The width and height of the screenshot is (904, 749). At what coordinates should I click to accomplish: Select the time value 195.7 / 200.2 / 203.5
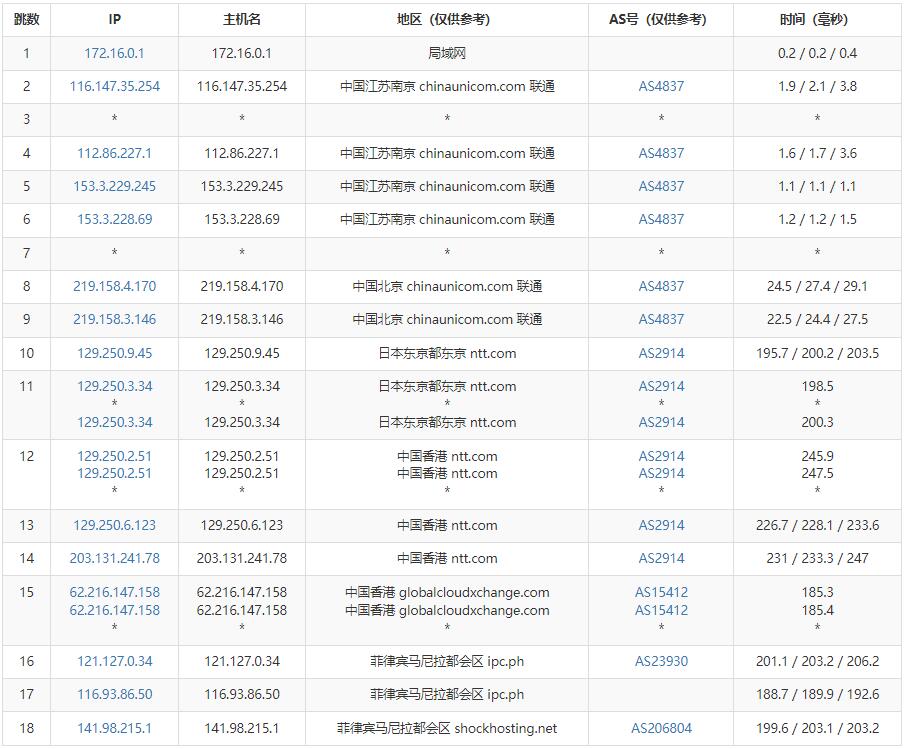[817, 353]
